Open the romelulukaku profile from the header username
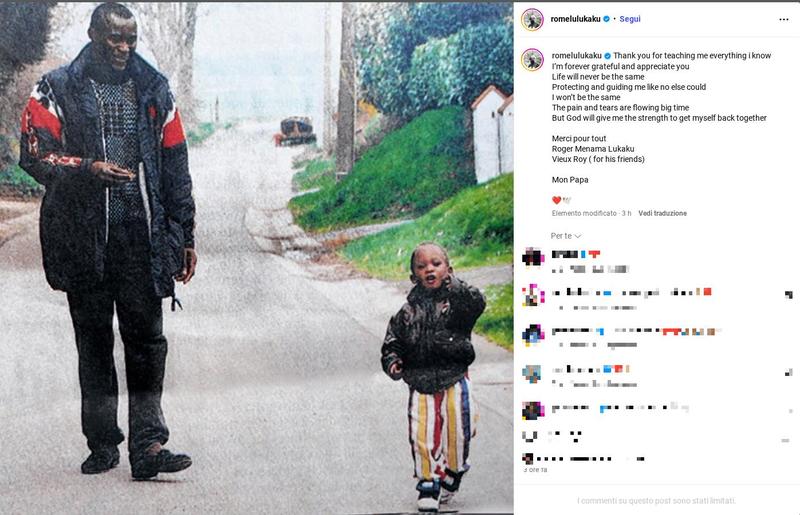Screen dimensions: 800x515 click(576, 19)
